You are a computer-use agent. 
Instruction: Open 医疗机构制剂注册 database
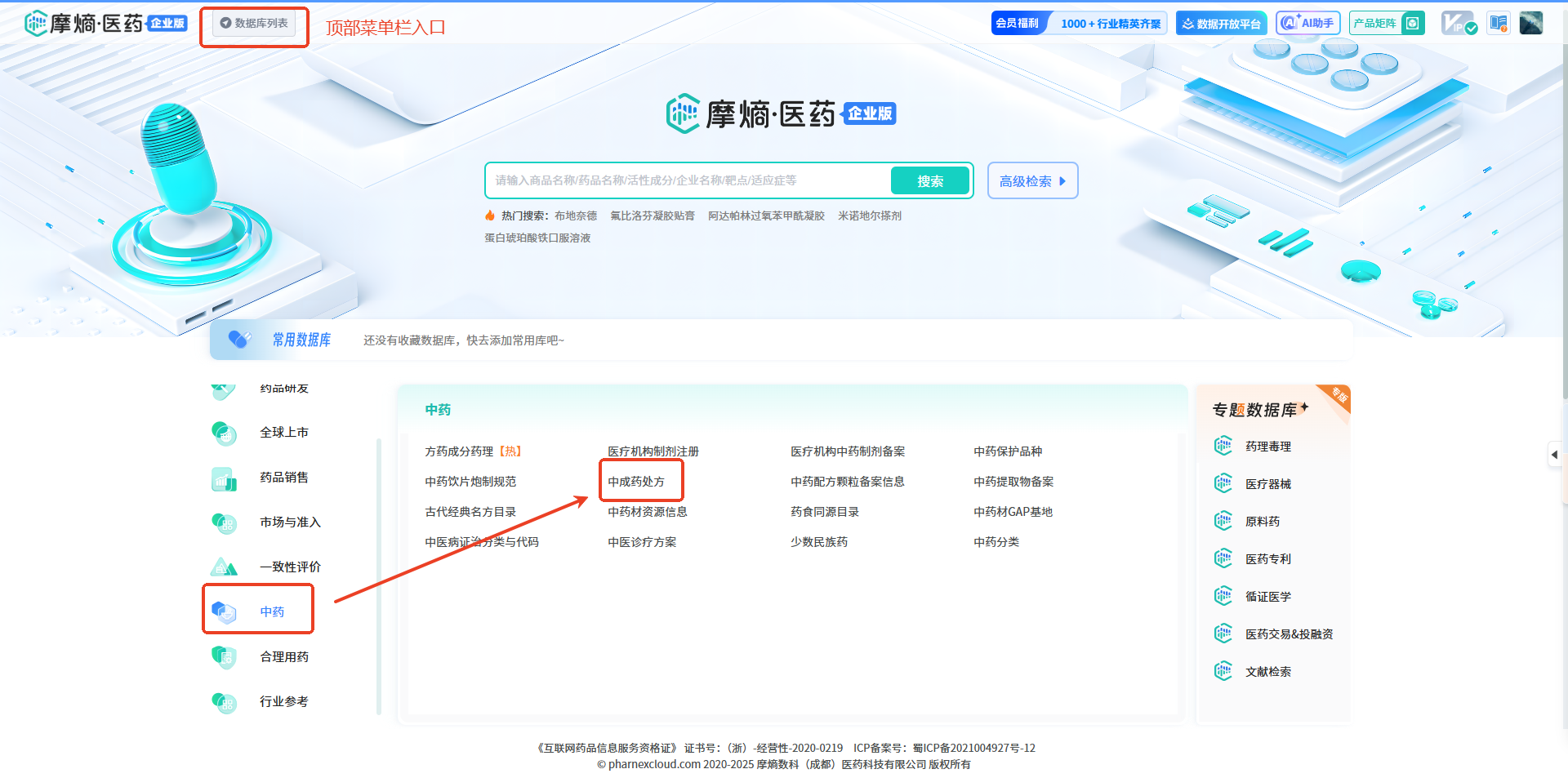coord(653,451)
